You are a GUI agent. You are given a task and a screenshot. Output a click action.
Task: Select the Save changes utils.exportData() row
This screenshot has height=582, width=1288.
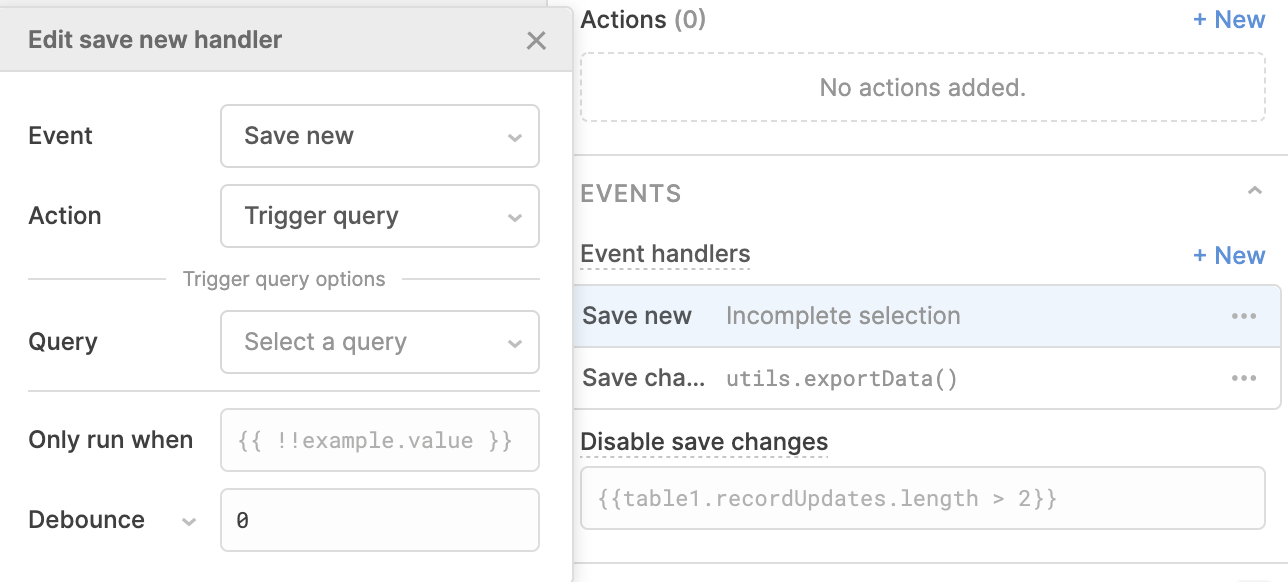point(927,378)
